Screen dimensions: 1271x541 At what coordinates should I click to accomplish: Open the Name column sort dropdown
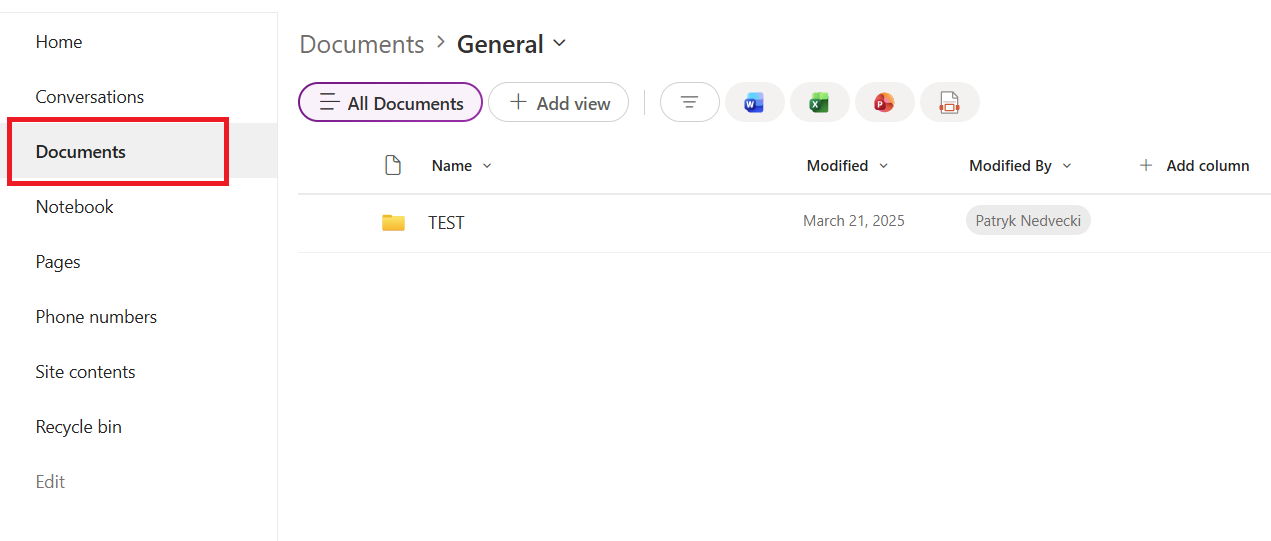click(x=487, y=166)
